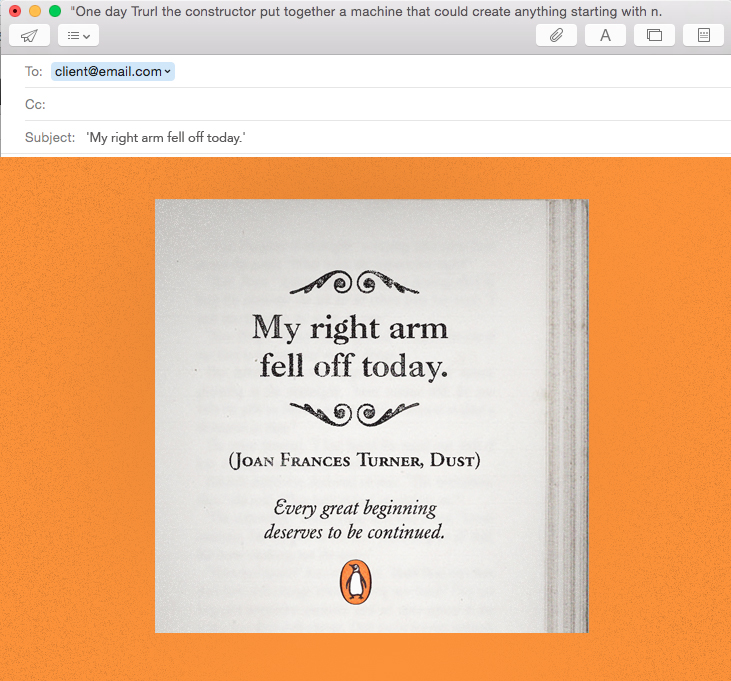731x681 pixels.
Task: Click the Subject field text
Action: 166,138
